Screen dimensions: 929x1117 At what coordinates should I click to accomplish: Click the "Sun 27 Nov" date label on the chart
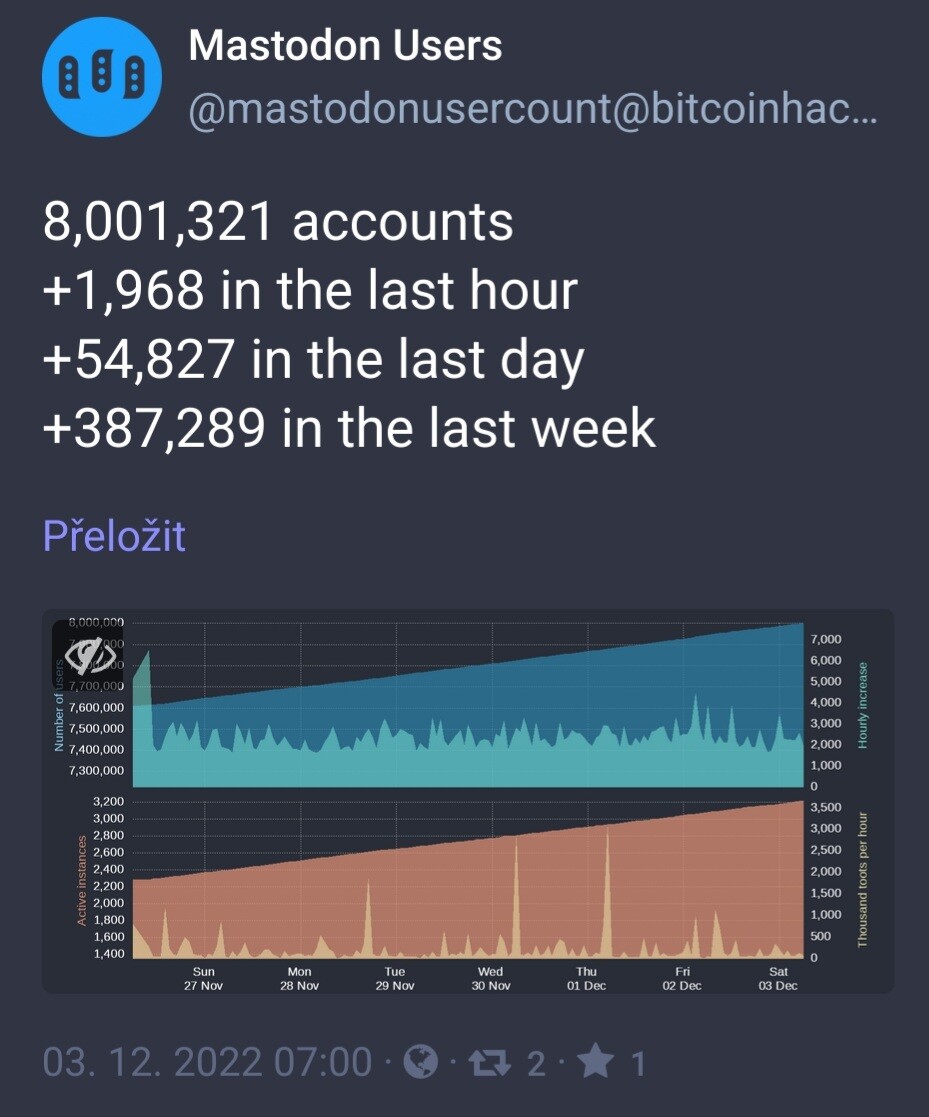203,978
